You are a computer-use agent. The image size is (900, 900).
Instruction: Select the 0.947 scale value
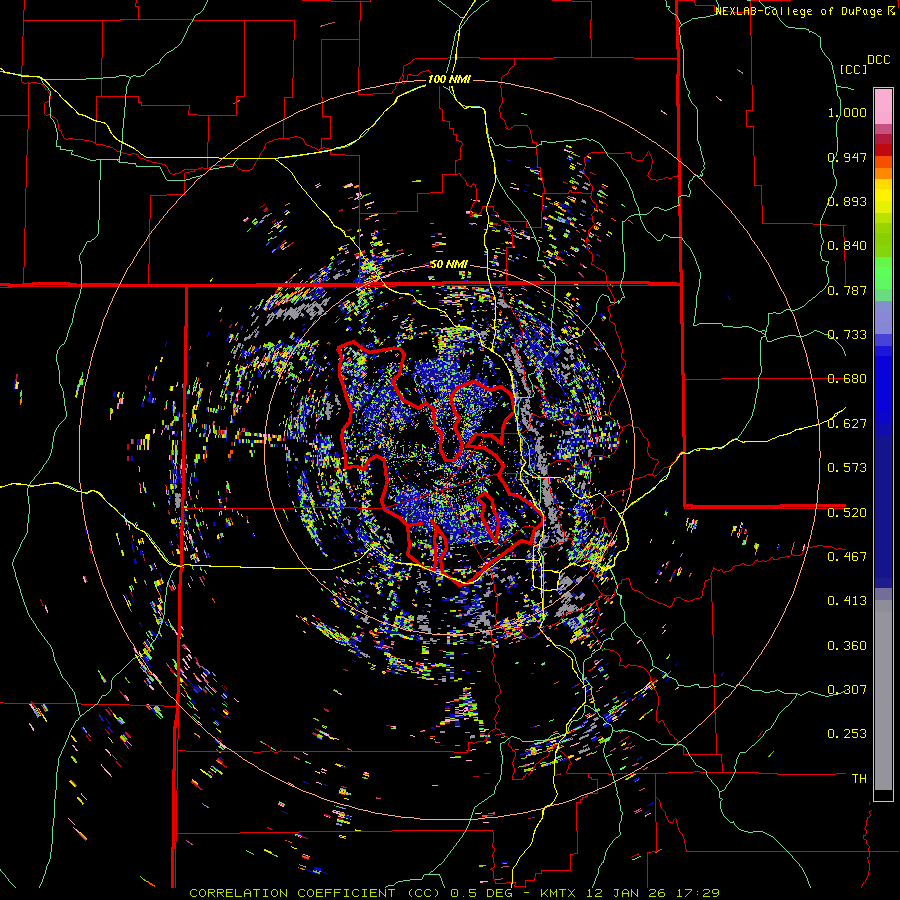click(847, 157)
